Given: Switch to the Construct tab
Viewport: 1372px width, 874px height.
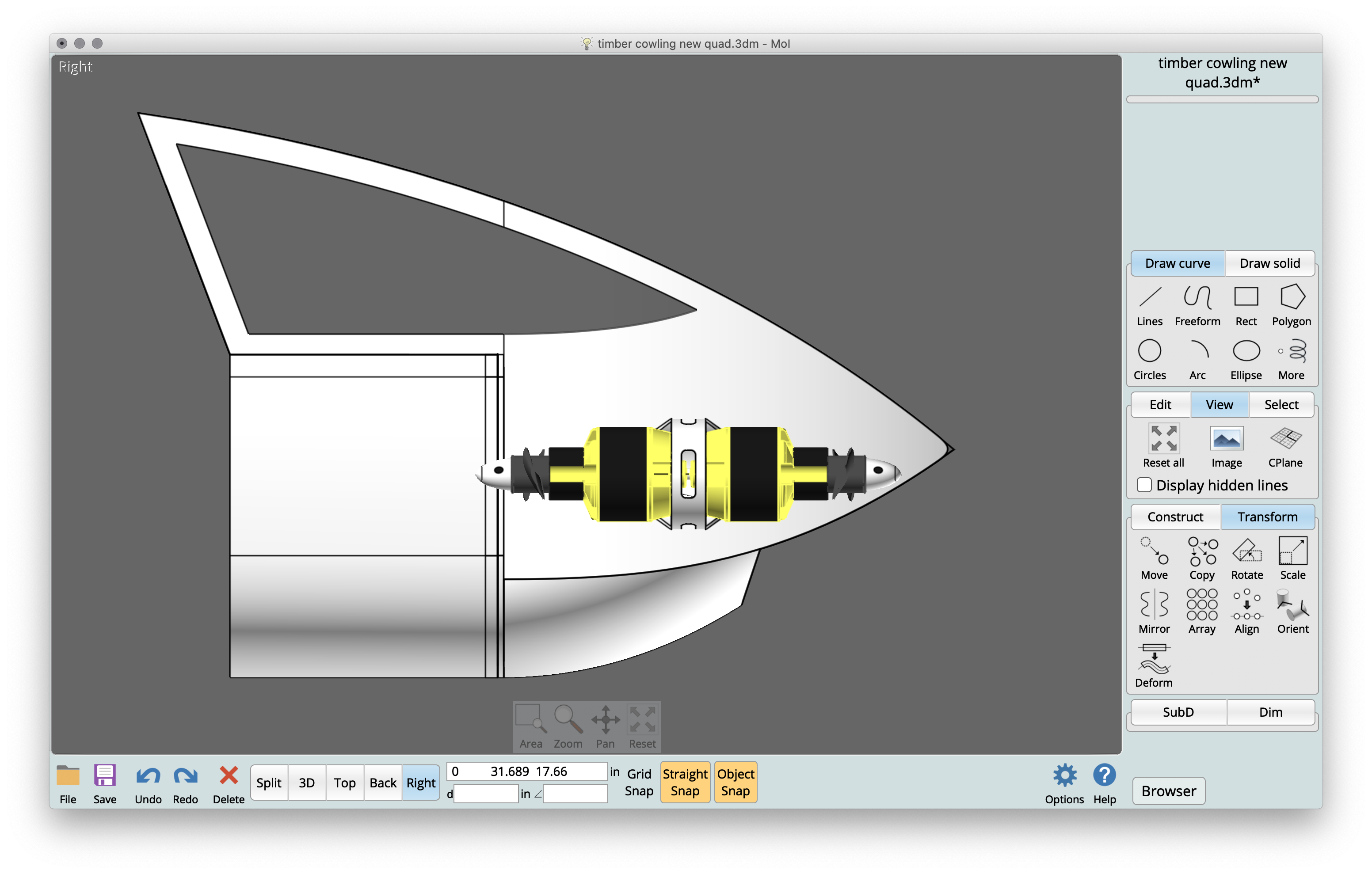Looking at the screenshot, I should point(1175,517).
